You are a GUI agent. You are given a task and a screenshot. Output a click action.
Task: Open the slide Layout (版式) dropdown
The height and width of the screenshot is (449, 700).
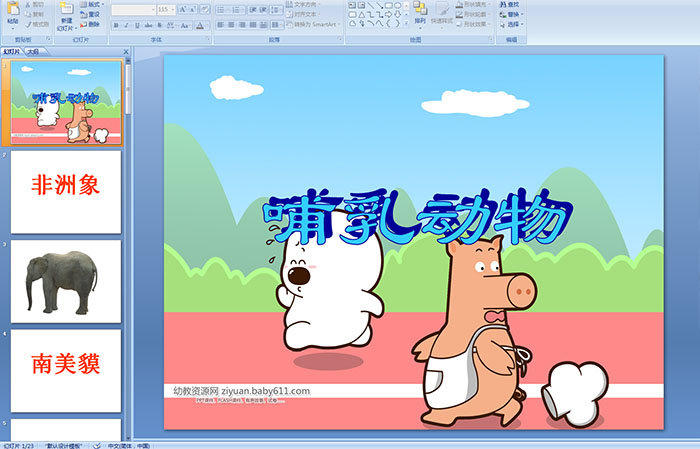pyautogui.click(x=93, y=4)
